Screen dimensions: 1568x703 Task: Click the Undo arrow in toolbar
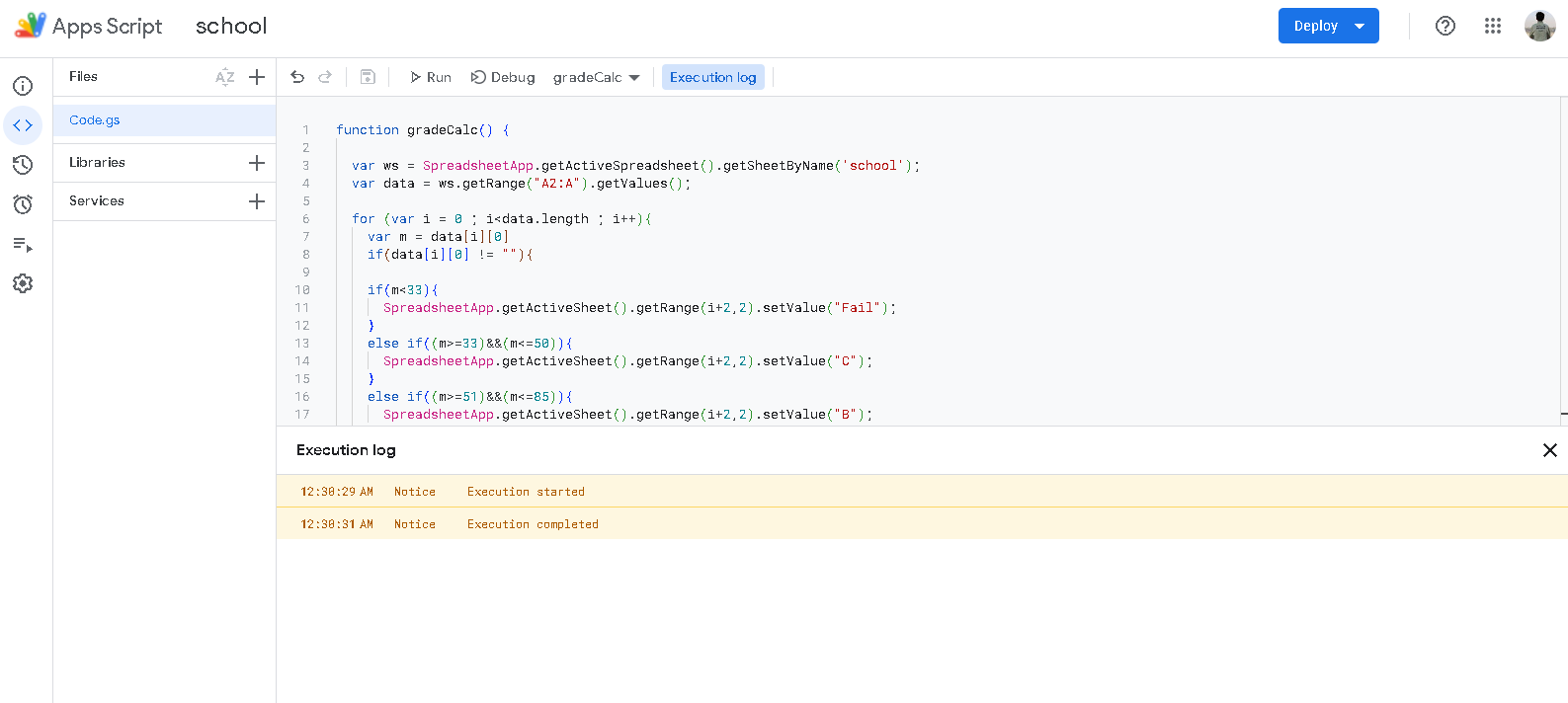coord(297,77)
